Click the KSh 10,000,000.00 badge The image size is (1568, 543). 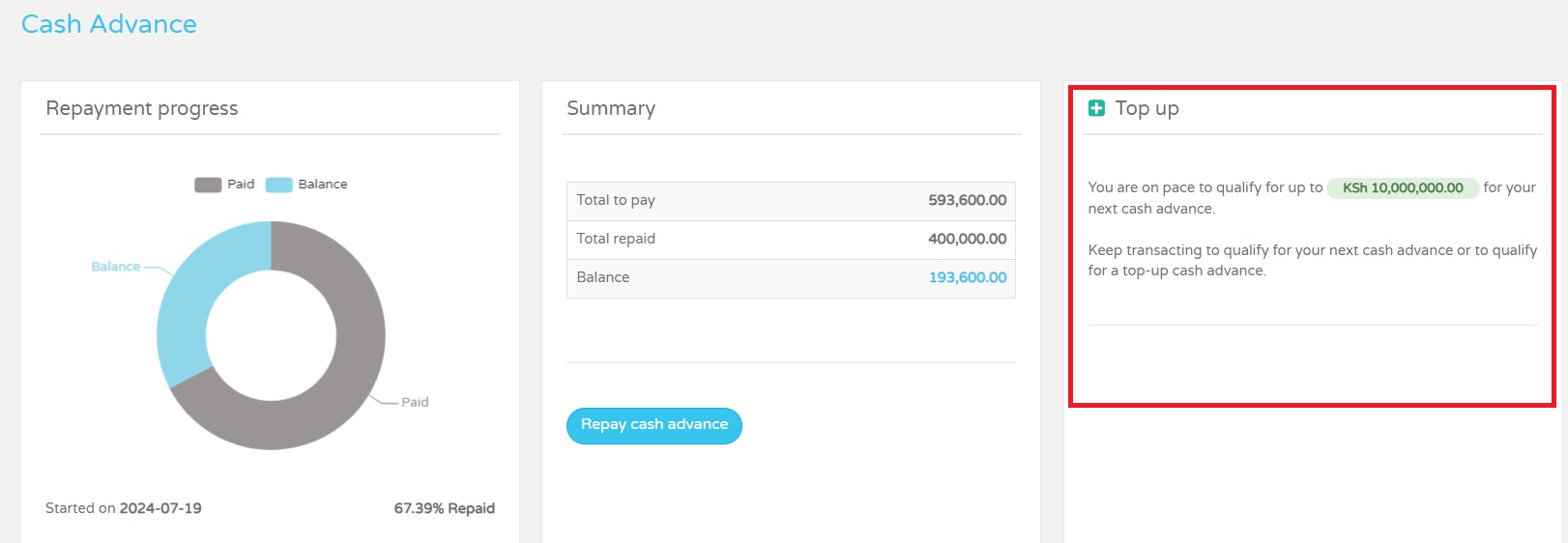point(1403,187)
